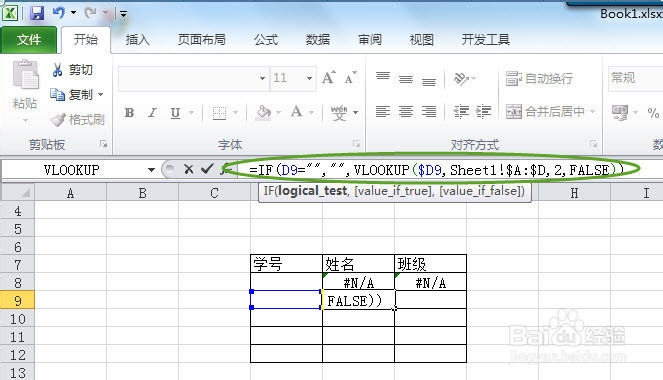This screenshot has height=380, width=663.
Task: Click the Increase Indent icon
Action: 483,112
